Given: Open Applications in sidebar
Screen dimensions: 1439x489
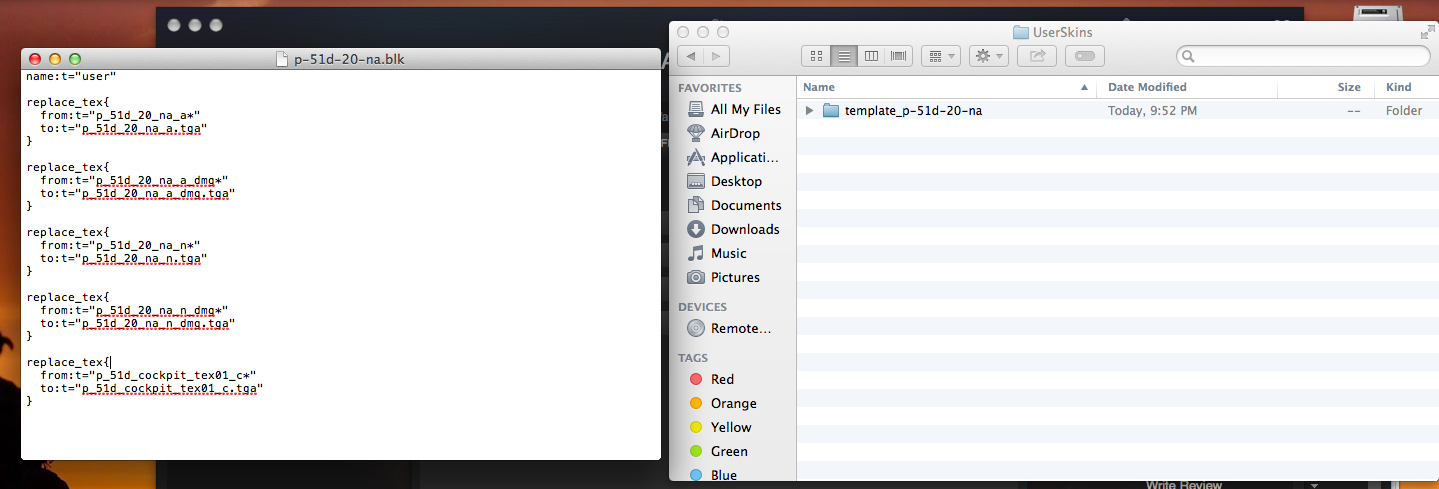Looking at the screenshot, I should coord(733,157).
